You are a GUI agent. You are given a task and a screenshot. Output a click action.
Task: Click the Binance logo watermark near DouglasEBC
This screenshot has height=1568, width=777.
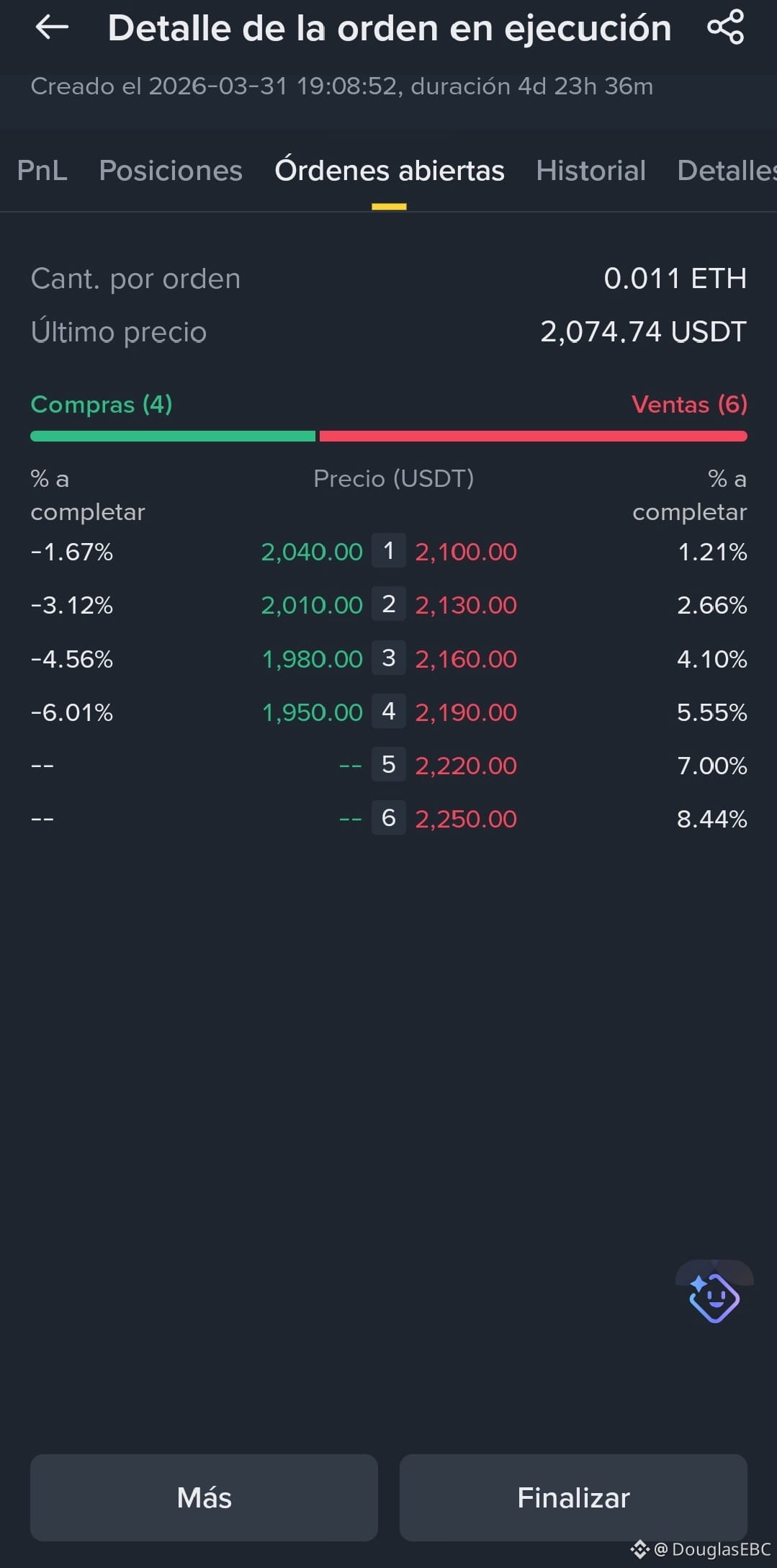coord(639,1549)
